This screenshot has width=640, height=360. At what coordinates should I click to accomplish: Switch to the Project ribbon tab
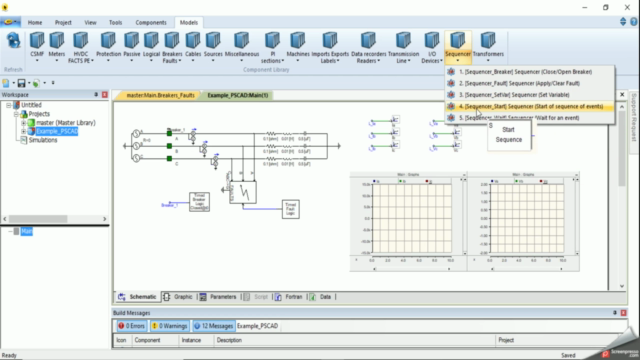(63, 22)
